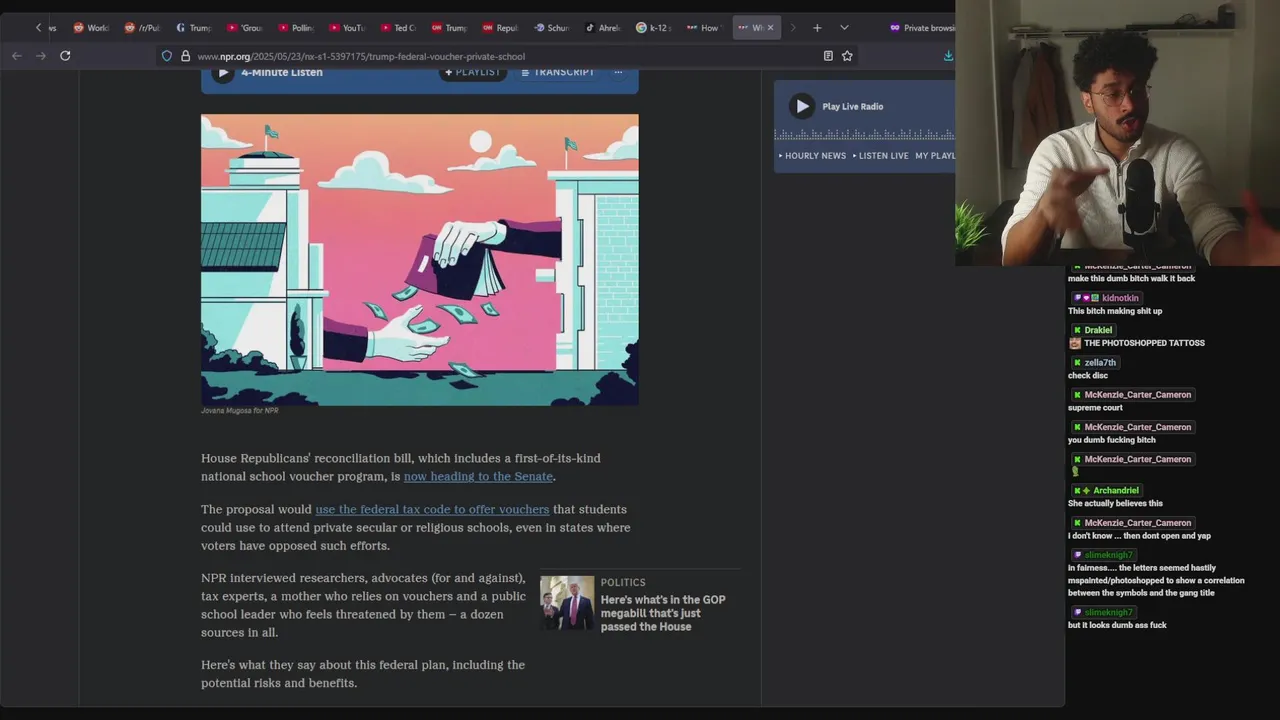Switch to the 'Grou' YouTube tab

pos(244,28)
